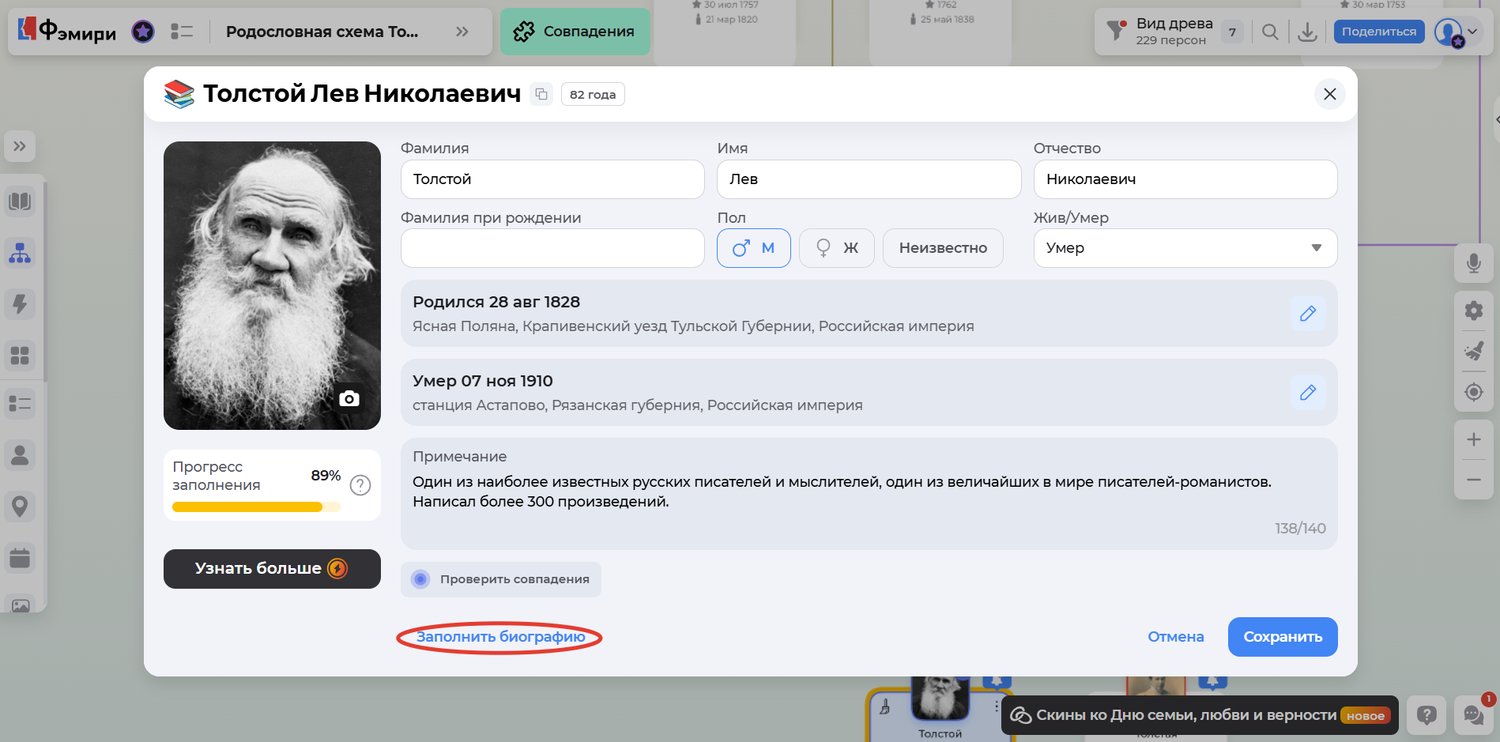
Task: Click the Умер 07 ноя 1910 row
Action: 869,392
